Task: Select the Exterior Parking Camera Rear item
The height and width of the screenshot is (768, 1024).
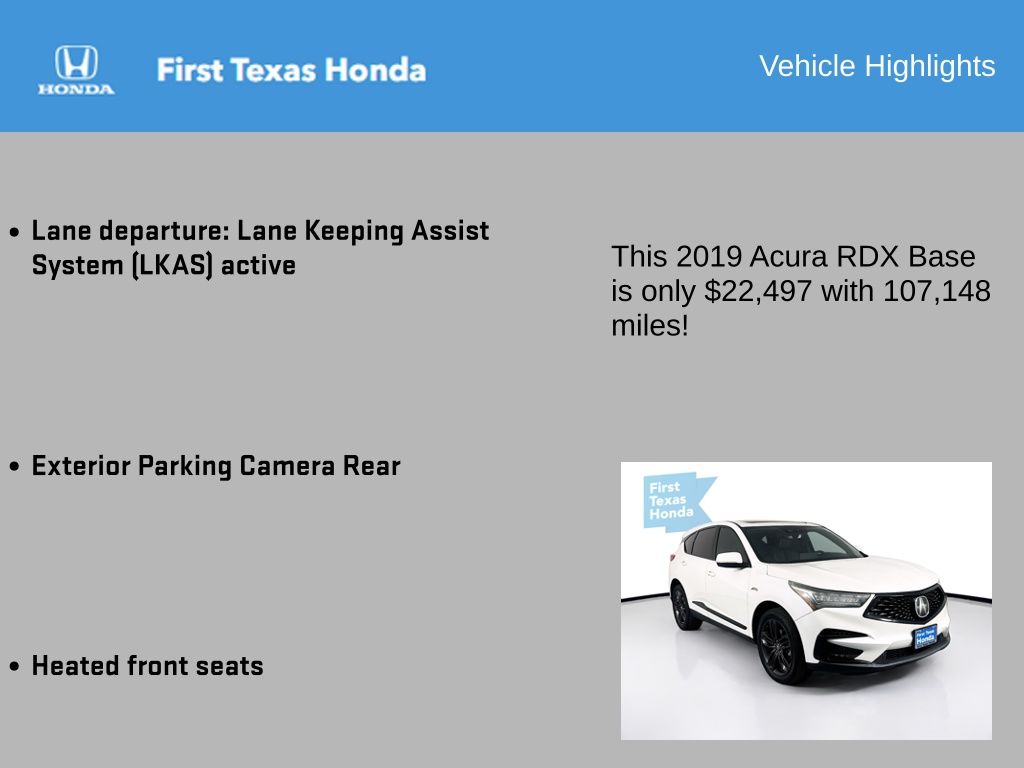Action: pos(216,466)
